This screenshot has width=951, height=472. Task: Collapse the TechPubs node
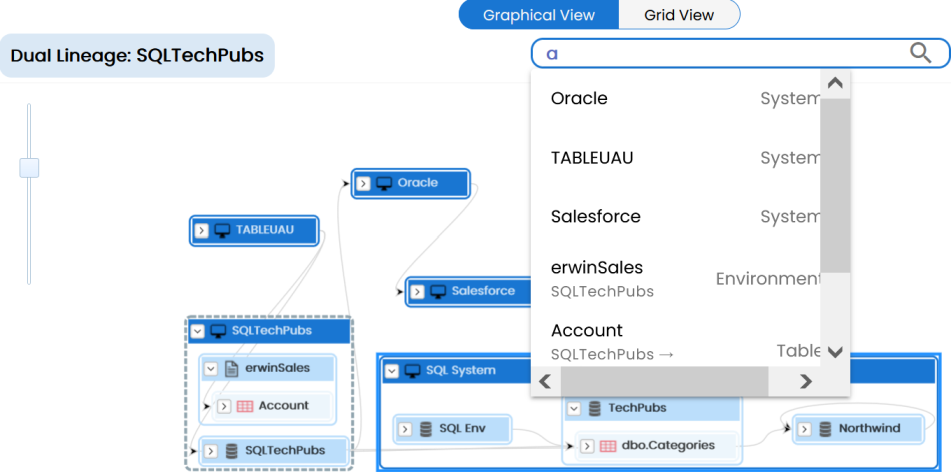pyautogui.click(x=574, y=408)
